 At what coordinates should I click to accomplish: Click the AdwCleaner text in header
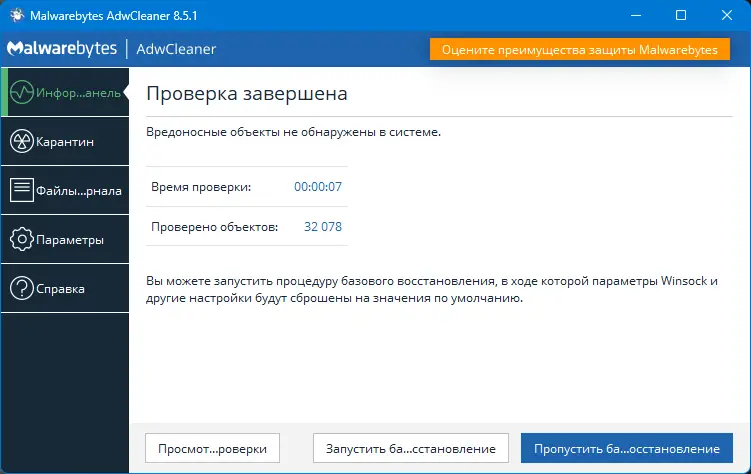176,49
